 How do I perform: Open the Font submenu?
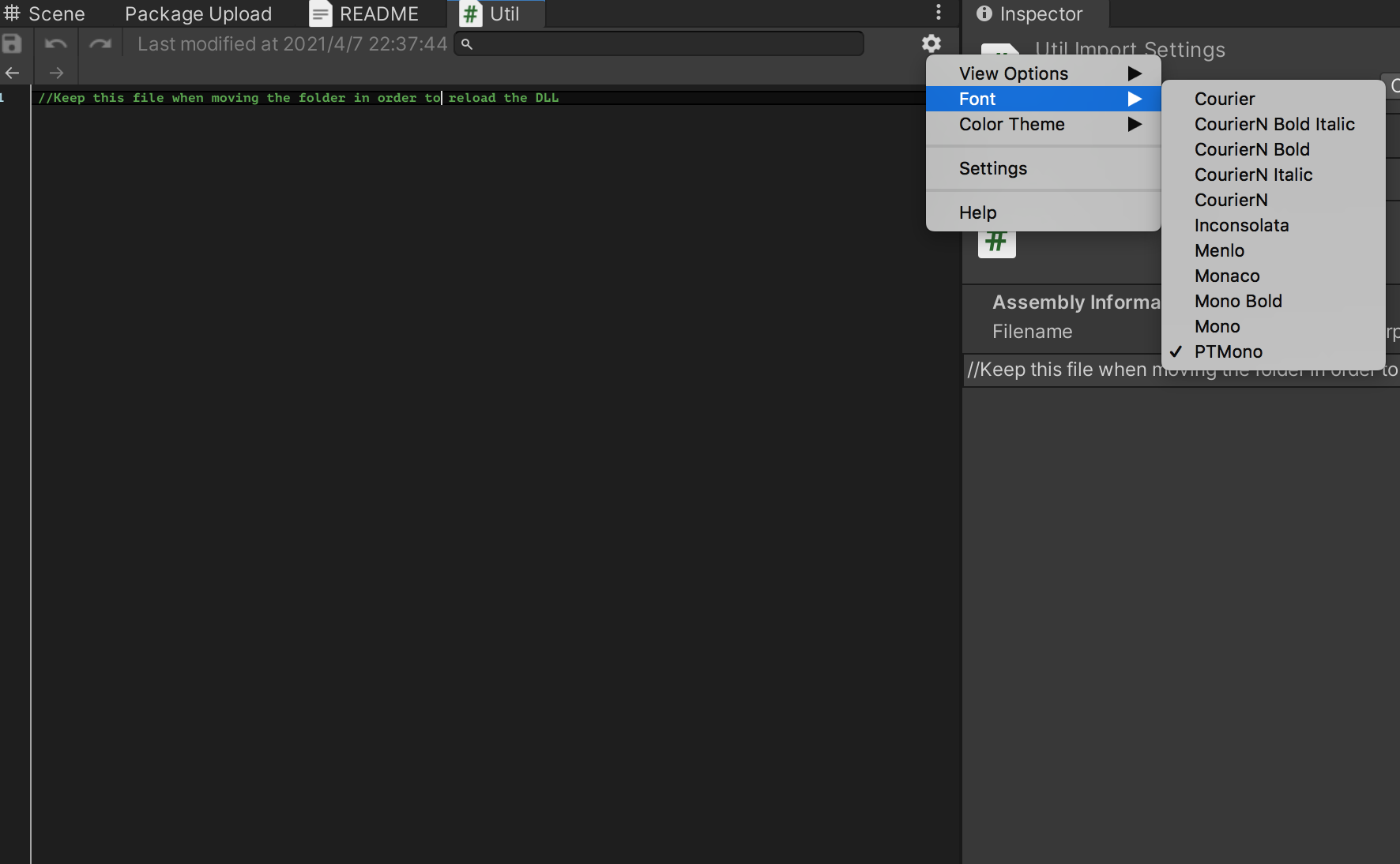pos(977,99)
